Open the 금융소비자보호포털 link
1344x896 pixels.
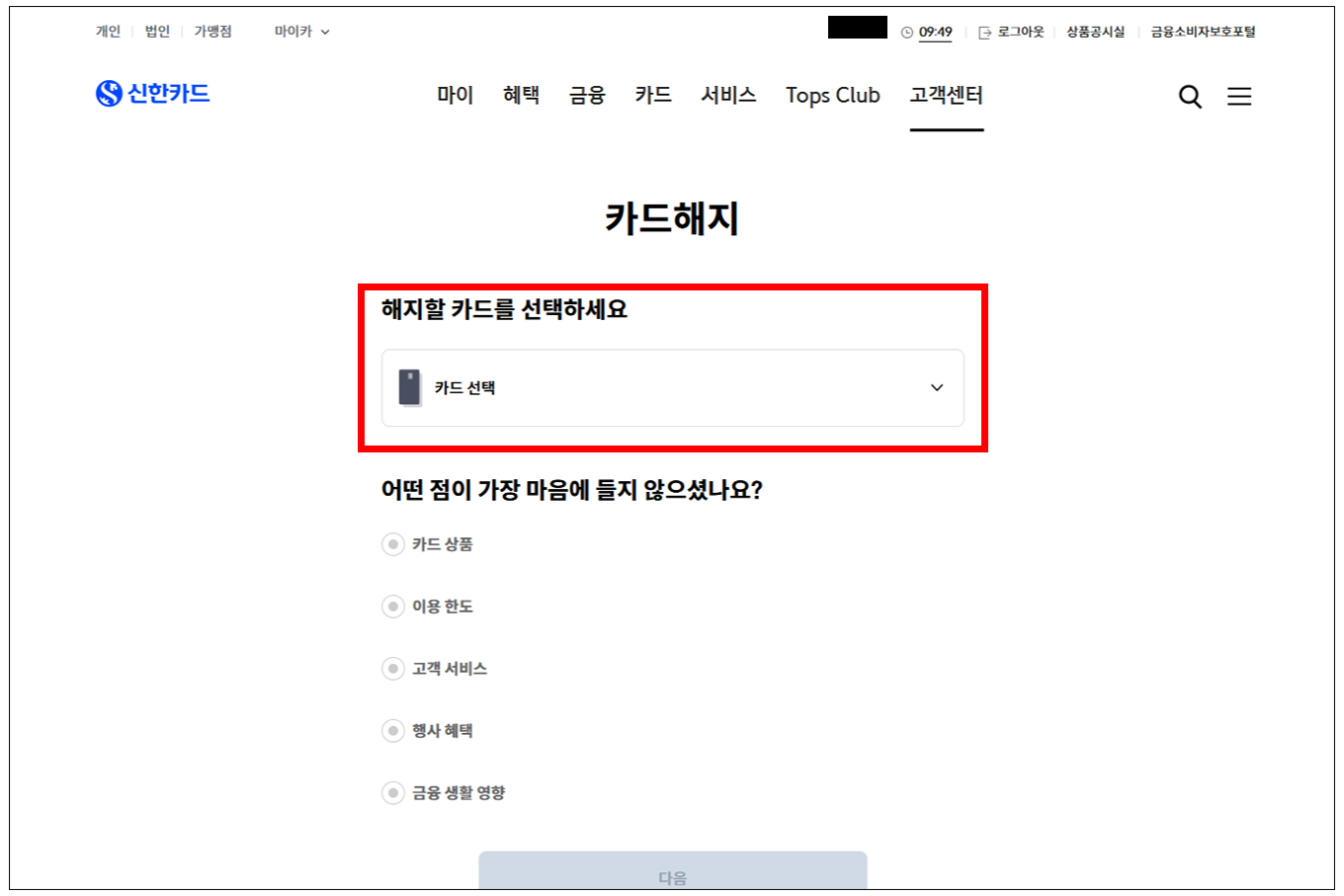click(1203, 32)
